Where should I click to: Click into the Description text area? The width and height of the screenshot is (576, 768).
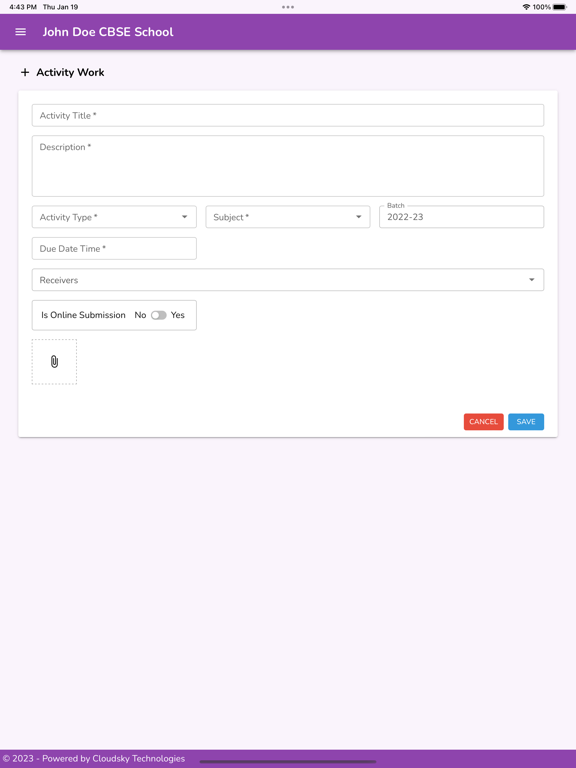pyautogui.click(x=288, y=166)
